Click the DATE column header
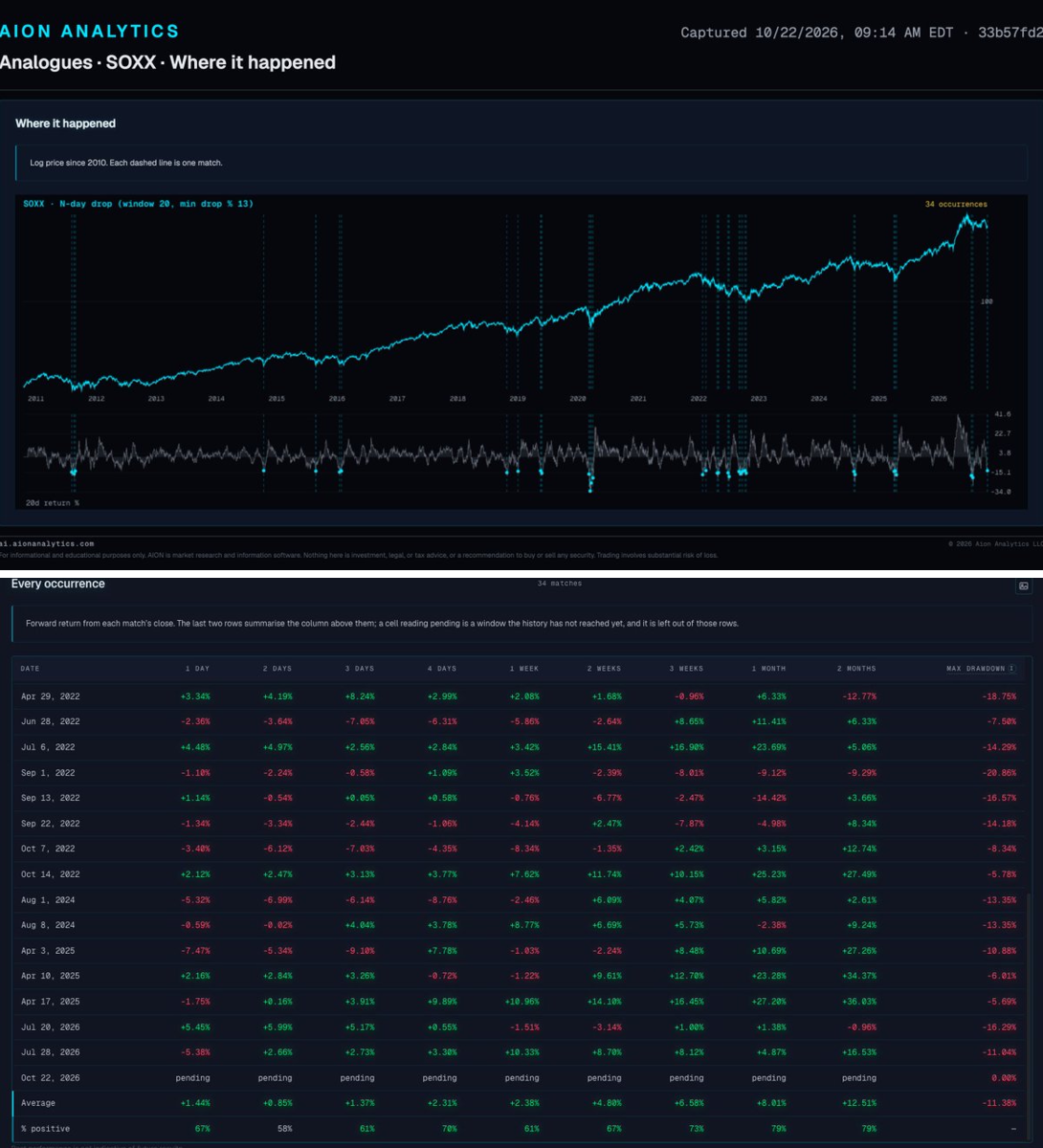Image resolution: width=1043 pixels, height=1148 pixels. pyautogui.click(x=31, y=669)
